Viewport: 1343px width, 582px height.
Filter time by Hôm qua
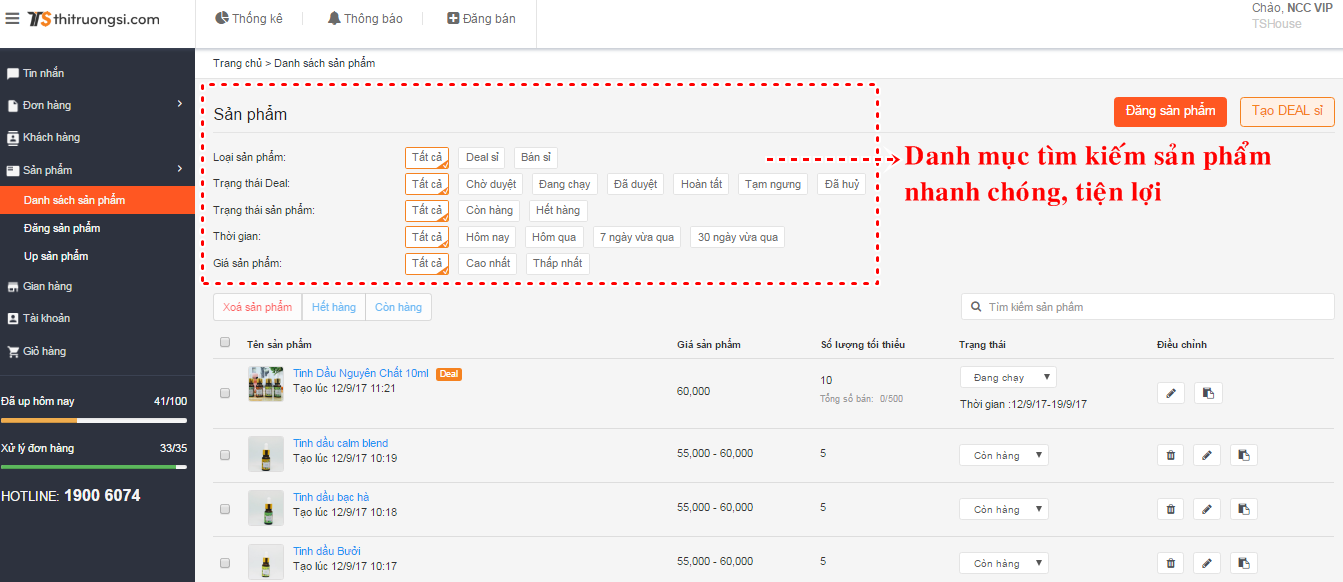[x=555, y=237]
